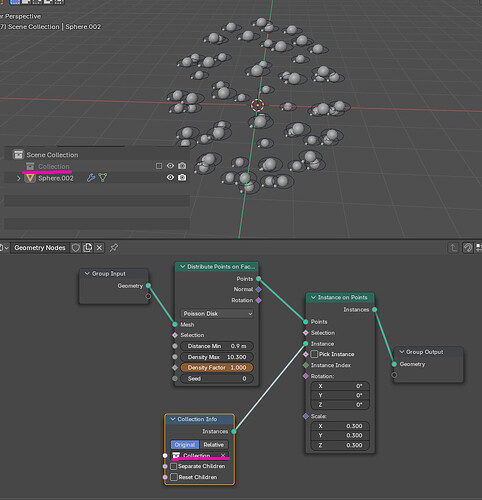
Task: Click the blue modifier wrench icon on Sphere.002
Action: (91, 178)
